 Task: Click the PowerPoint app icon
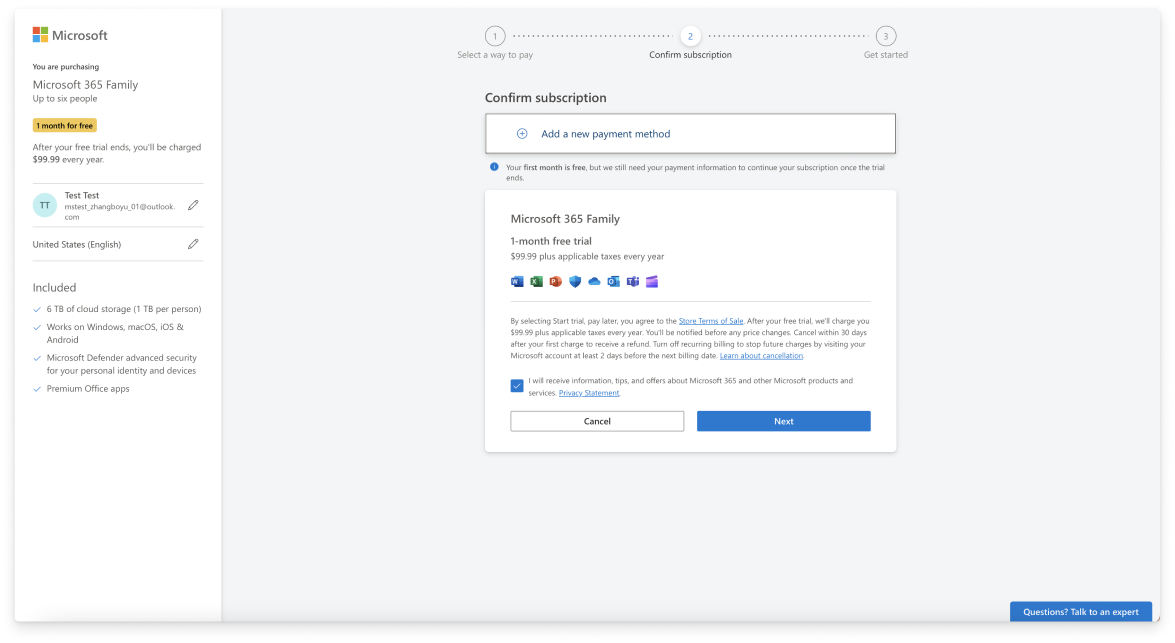[x=555, y=282]
